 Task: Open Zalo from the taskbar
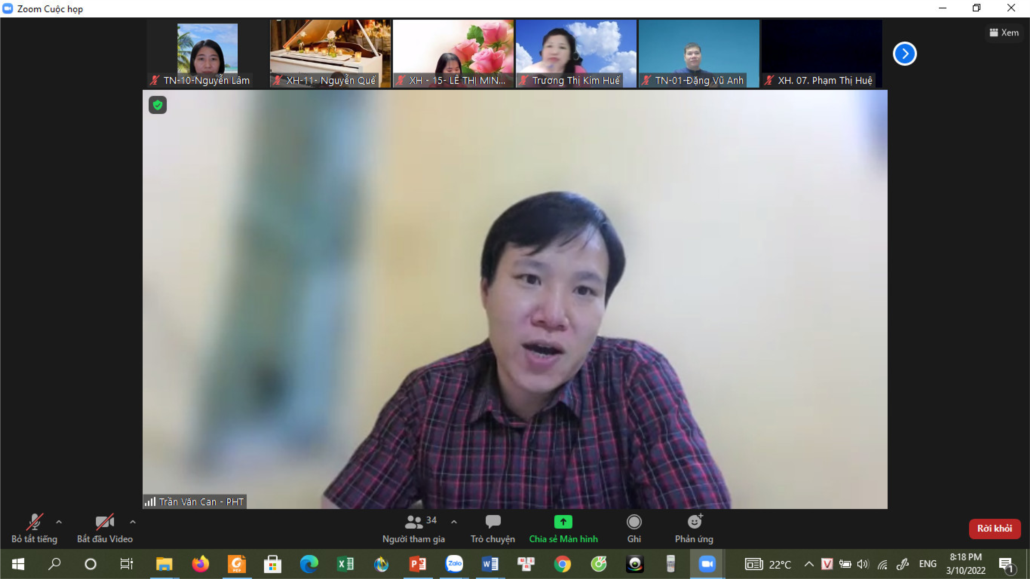[x=454, y=564]
